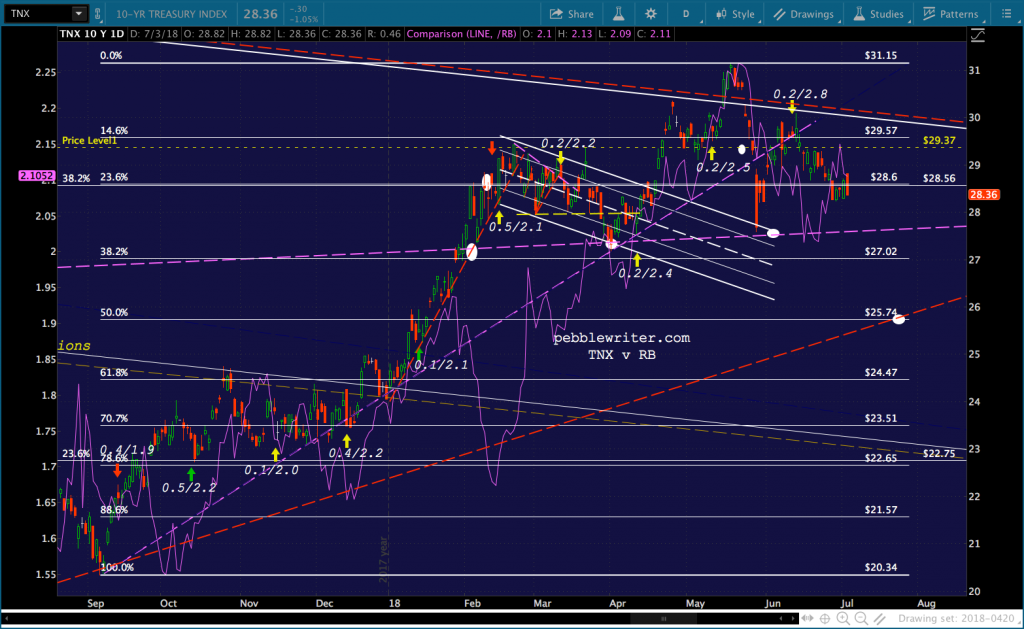Click the TNX 10 Y 1D chart label
Viewport: 1024px width, 629px height.
coord(91,33)
